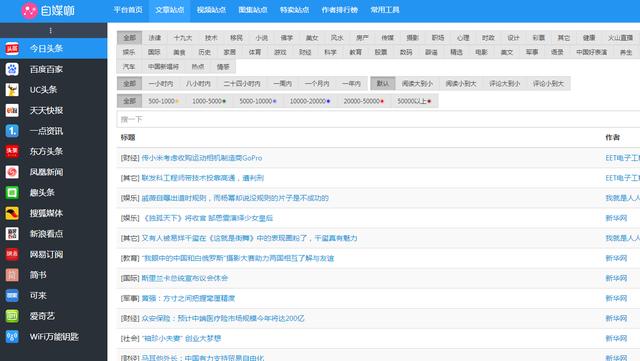Select the 500-1000 yellow dot range

click(163, 101)
